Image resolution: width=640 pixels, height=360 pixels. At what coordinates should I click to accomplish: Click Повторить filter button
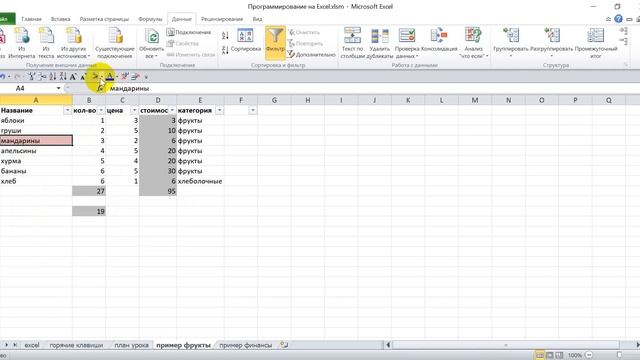(x=305, y=43)
